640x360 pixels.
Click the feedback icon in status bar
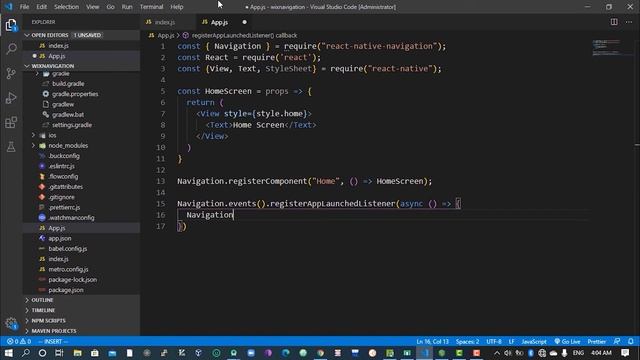[x=617, y=341]
